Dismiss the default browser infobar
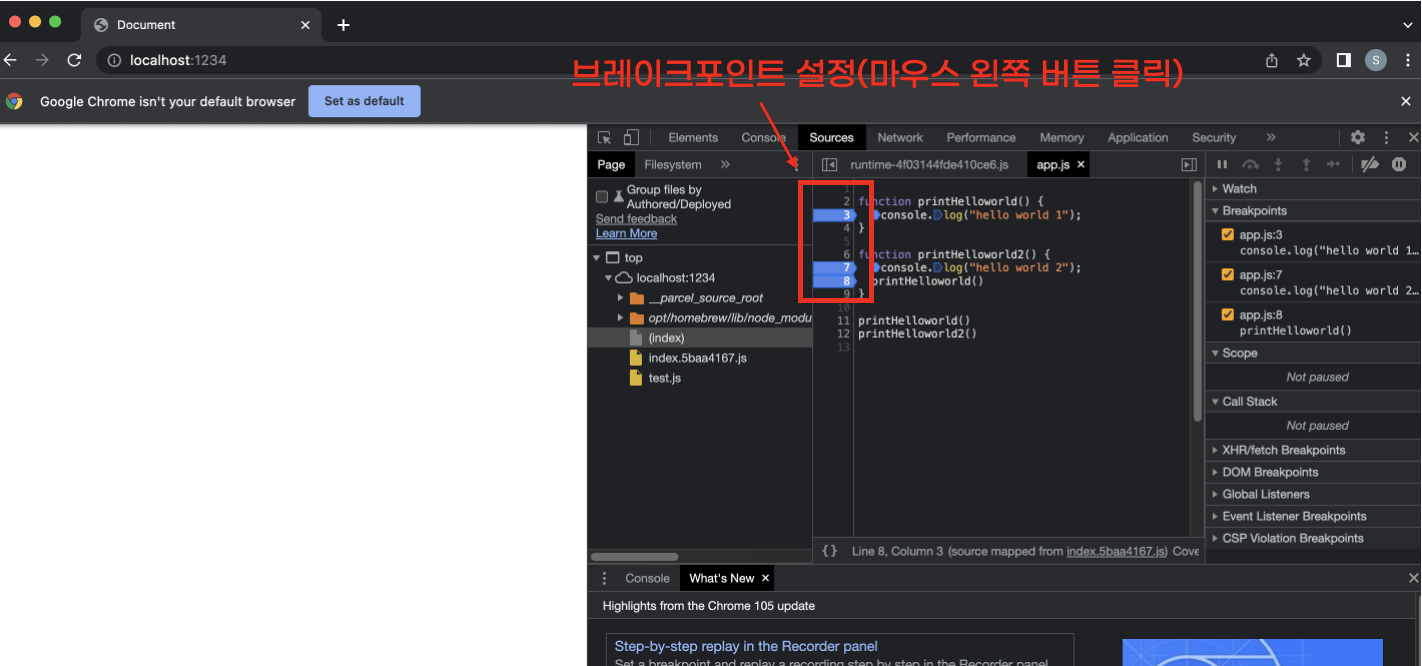1422x666 pixels. 1406,101
